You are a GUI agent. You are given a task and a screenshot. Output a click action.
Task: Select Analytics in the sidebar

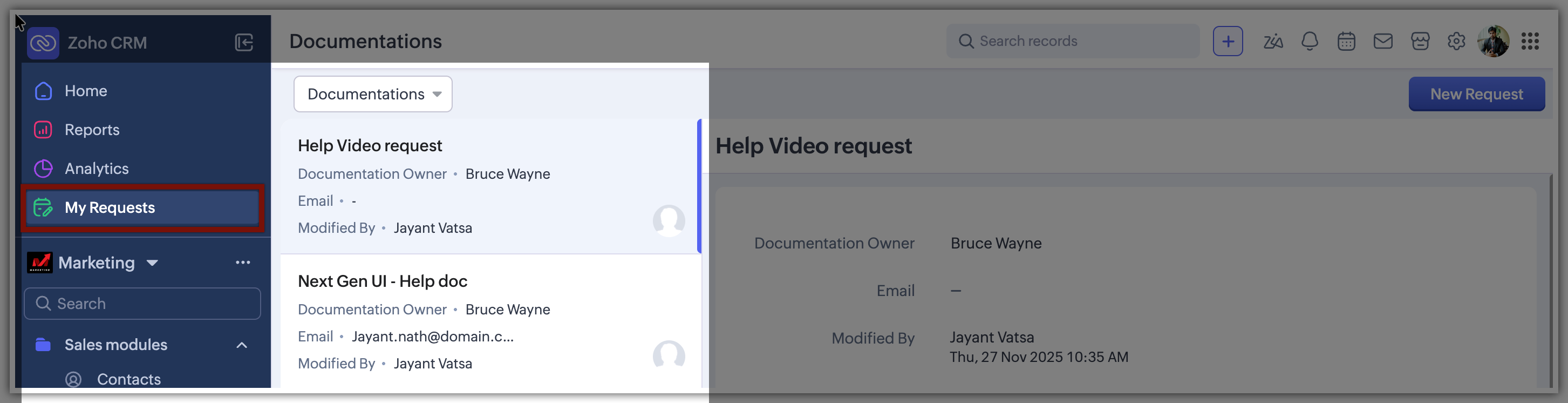click(96, 169)
